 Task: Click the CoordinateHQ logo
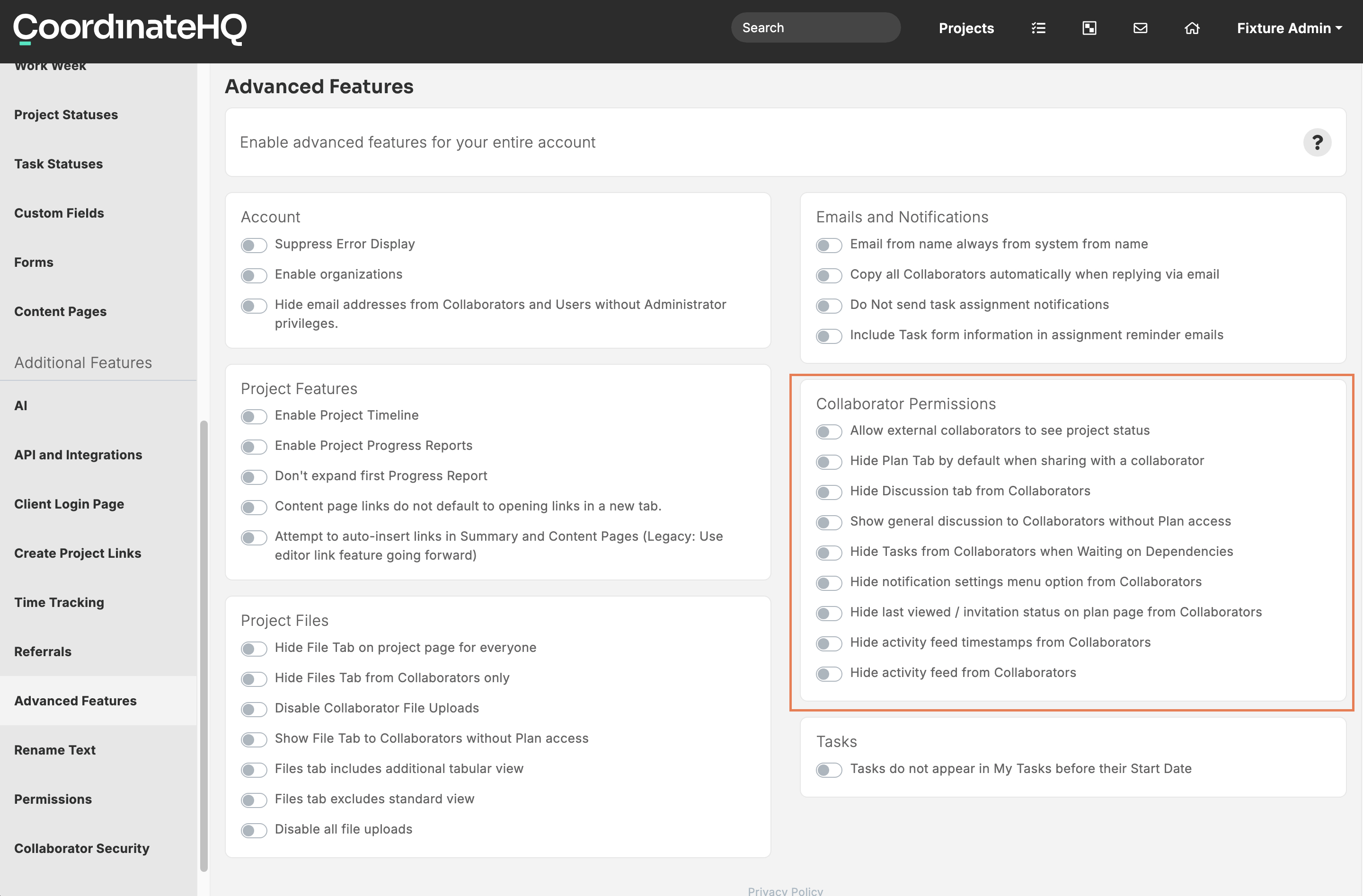pyautogui.click(x=130, y=28)
